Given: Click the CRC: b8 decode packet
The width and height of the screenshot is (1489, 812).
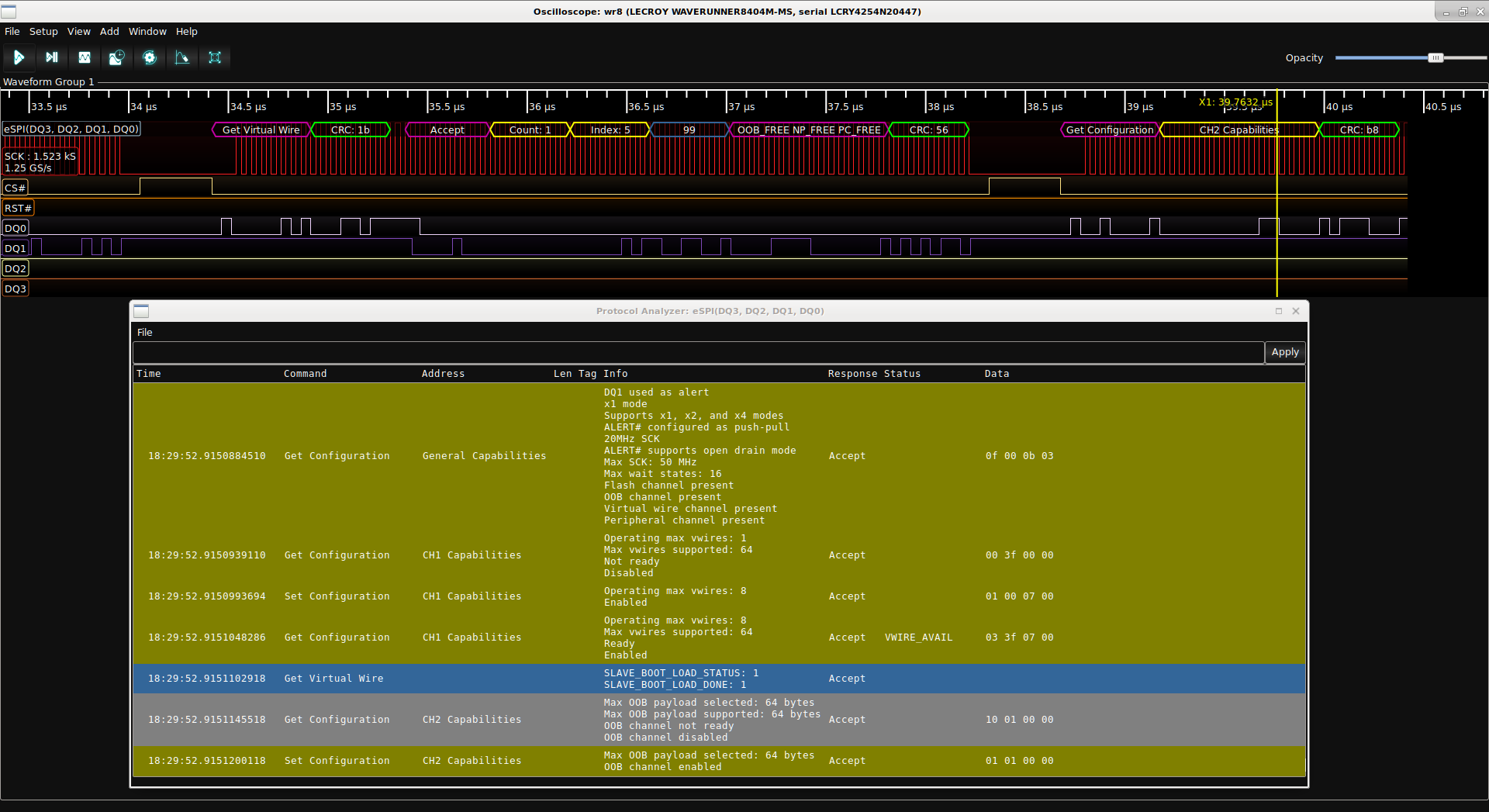Looking at the screenshot, I should click(x=1359, y=130).
